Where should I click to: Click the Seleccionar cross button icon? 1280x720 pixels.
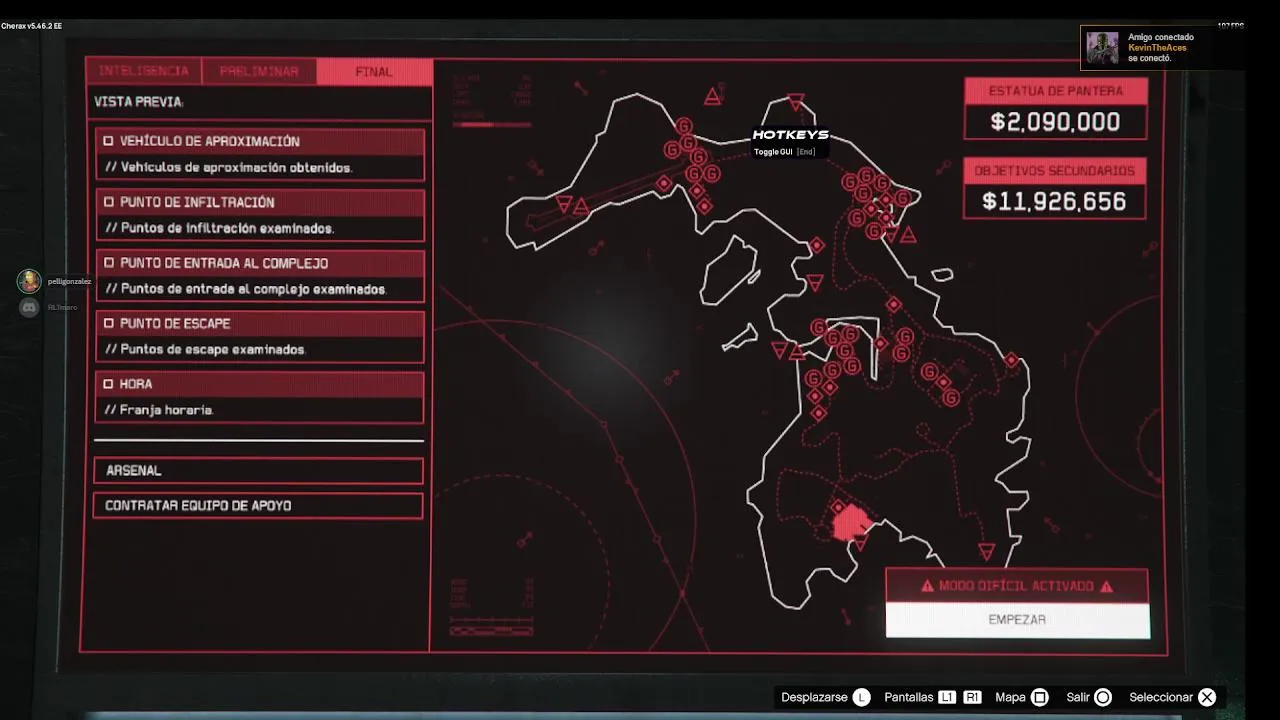(1207, 697)
